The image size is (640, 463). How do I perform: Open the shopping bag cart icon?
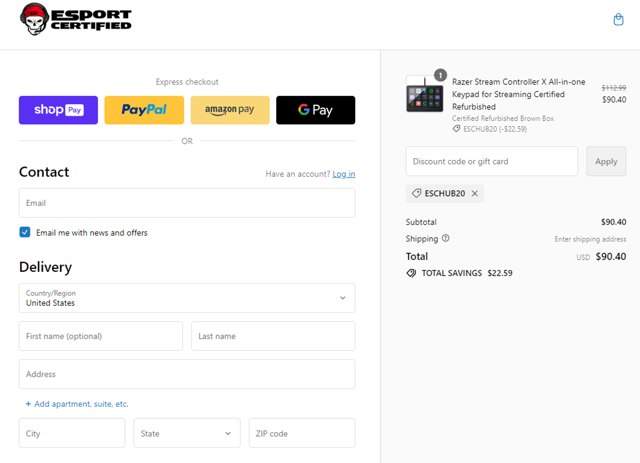click(618, 20)
